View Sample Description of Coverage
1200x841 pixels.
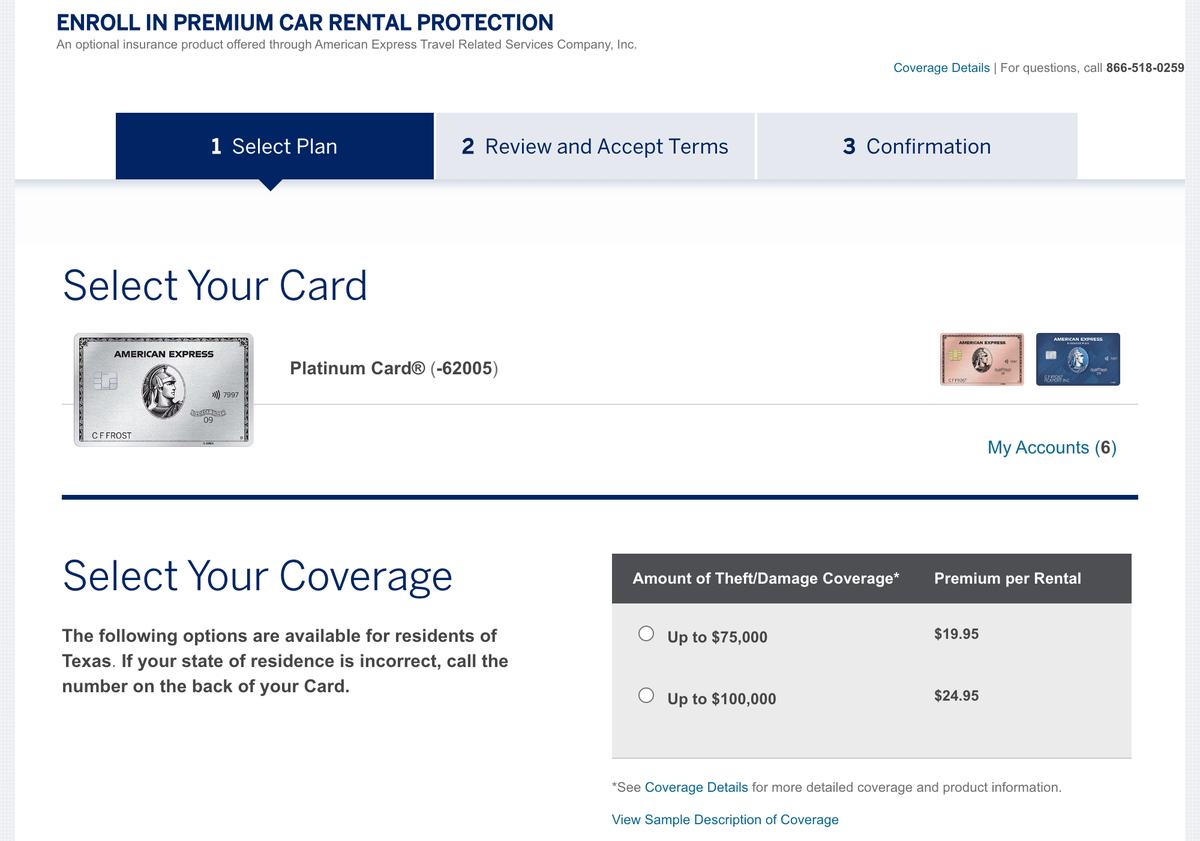tap(725, 819)
